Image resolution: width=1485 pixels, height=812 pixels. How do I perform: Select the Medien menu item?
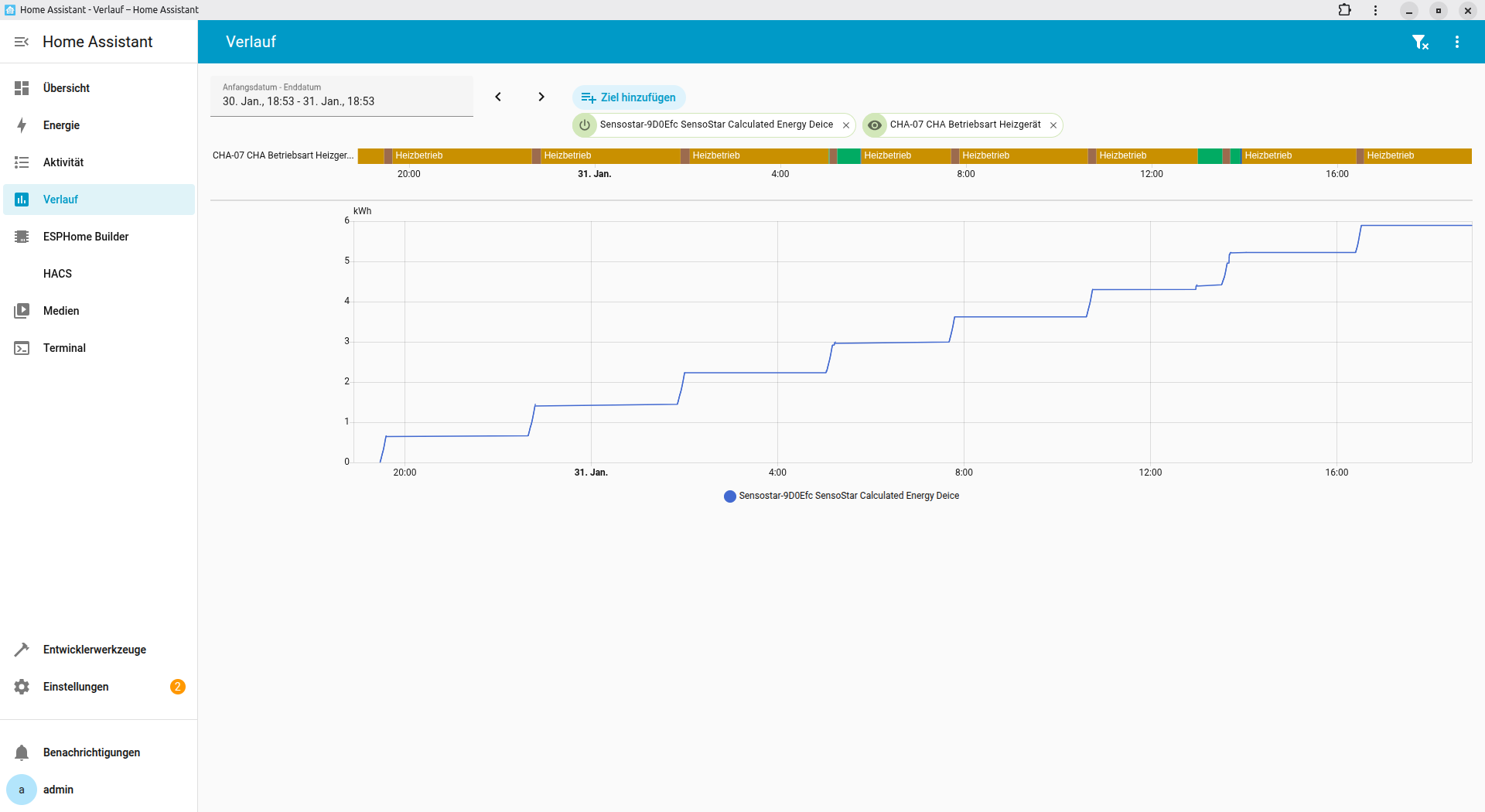coord(61,311)
